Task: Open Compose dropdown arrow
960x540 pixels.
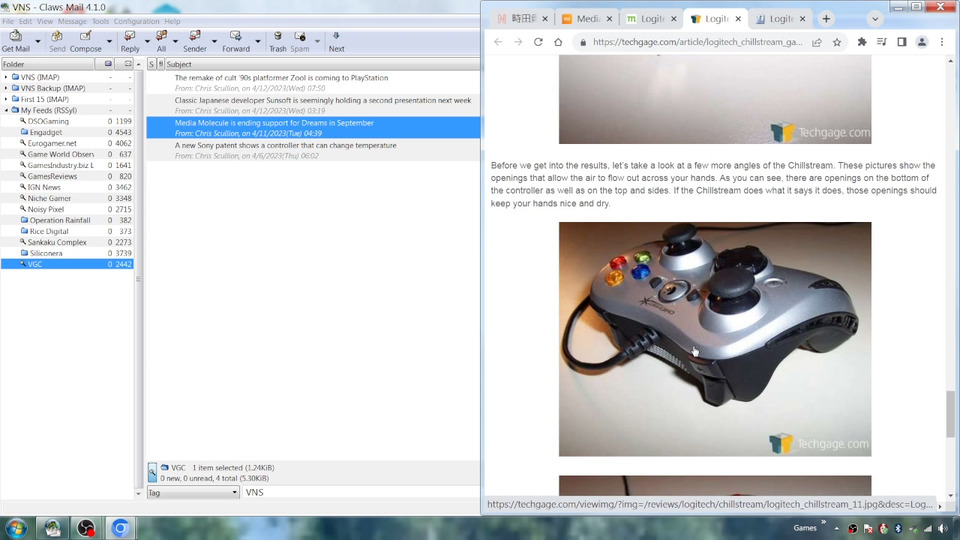Action: 109,42
